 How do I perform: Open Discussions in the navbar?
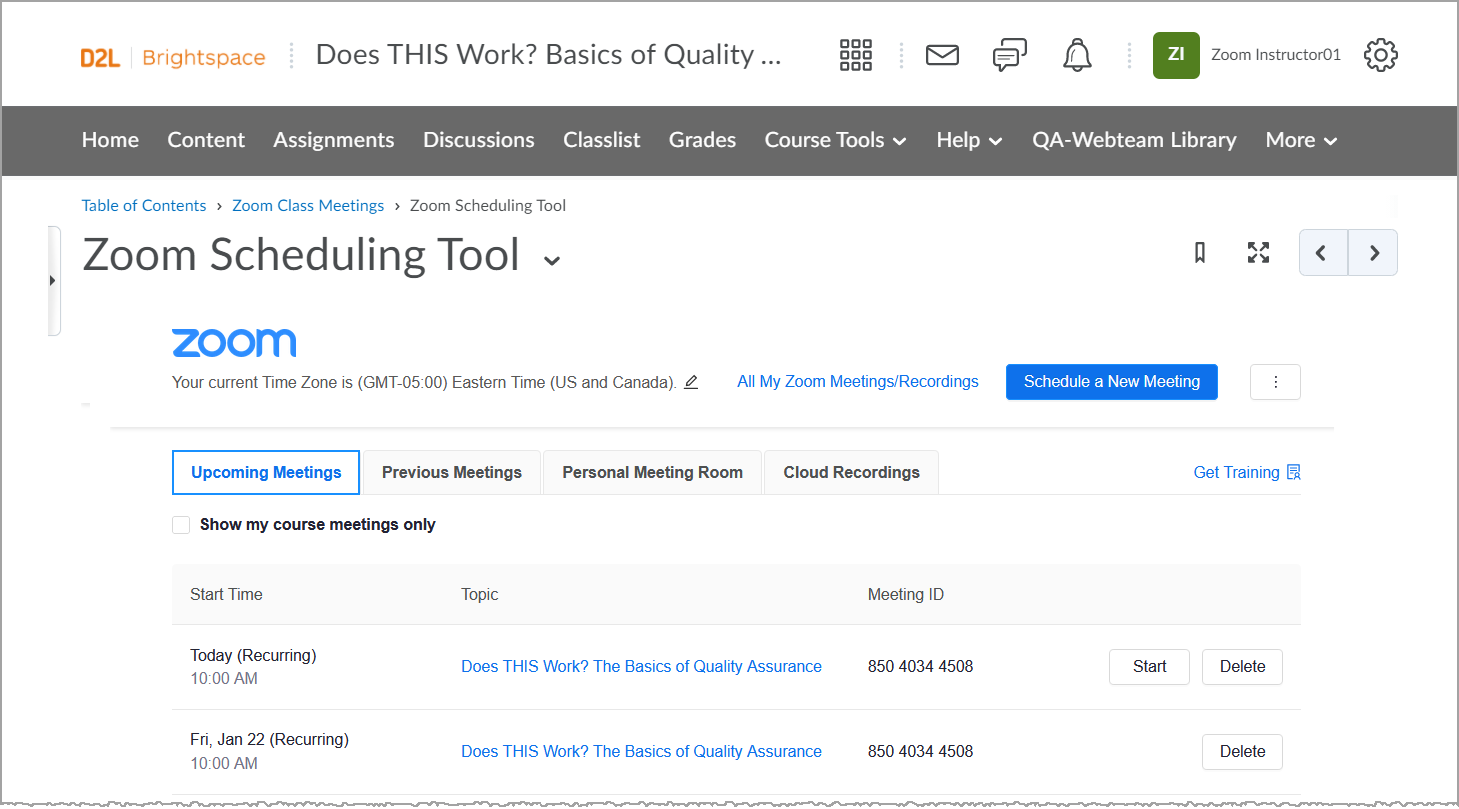coord(479,140)
